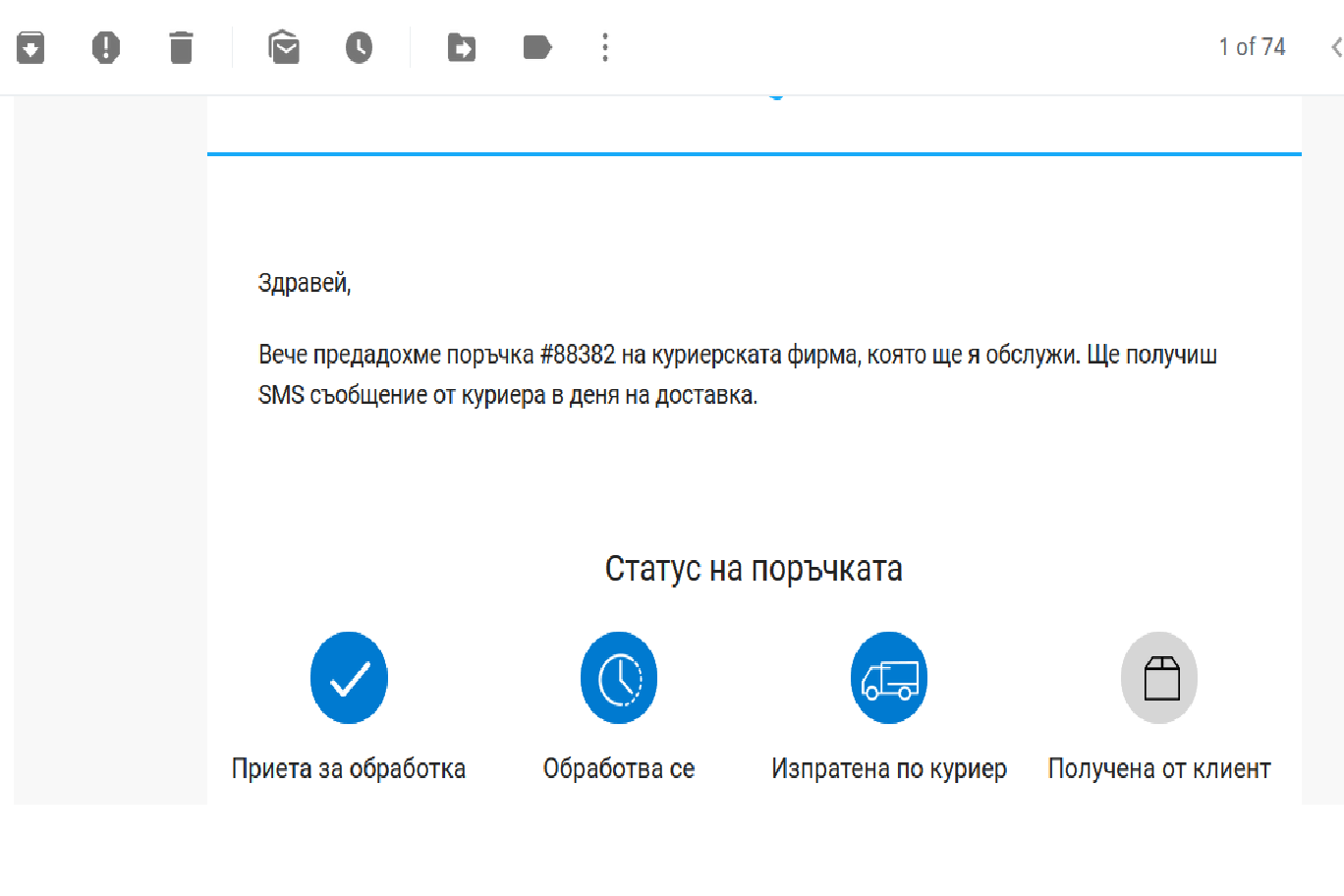Click the order number #88382 text
This screenshot has height=896, width=1344.
tap(578, 355)
